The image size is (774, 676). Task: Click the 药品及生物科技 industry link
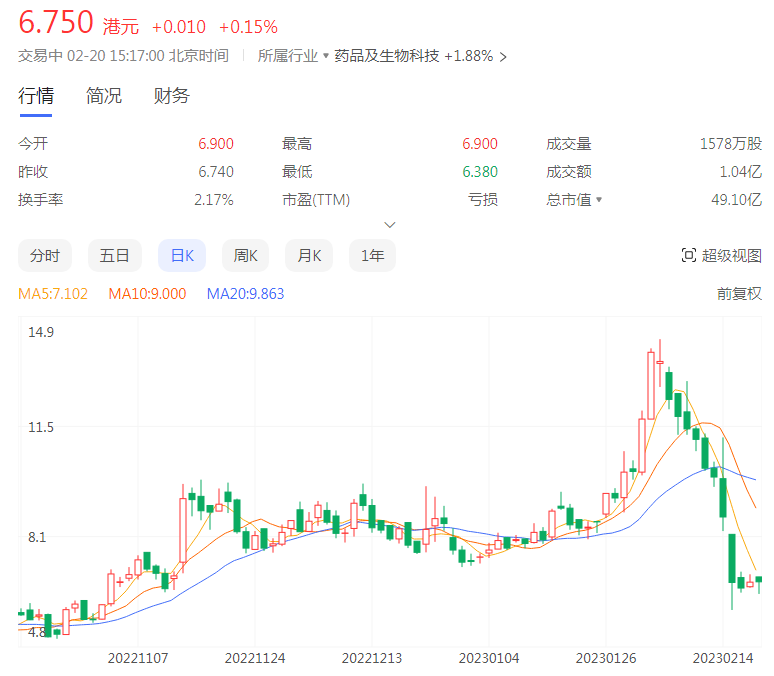coord(386,57)
